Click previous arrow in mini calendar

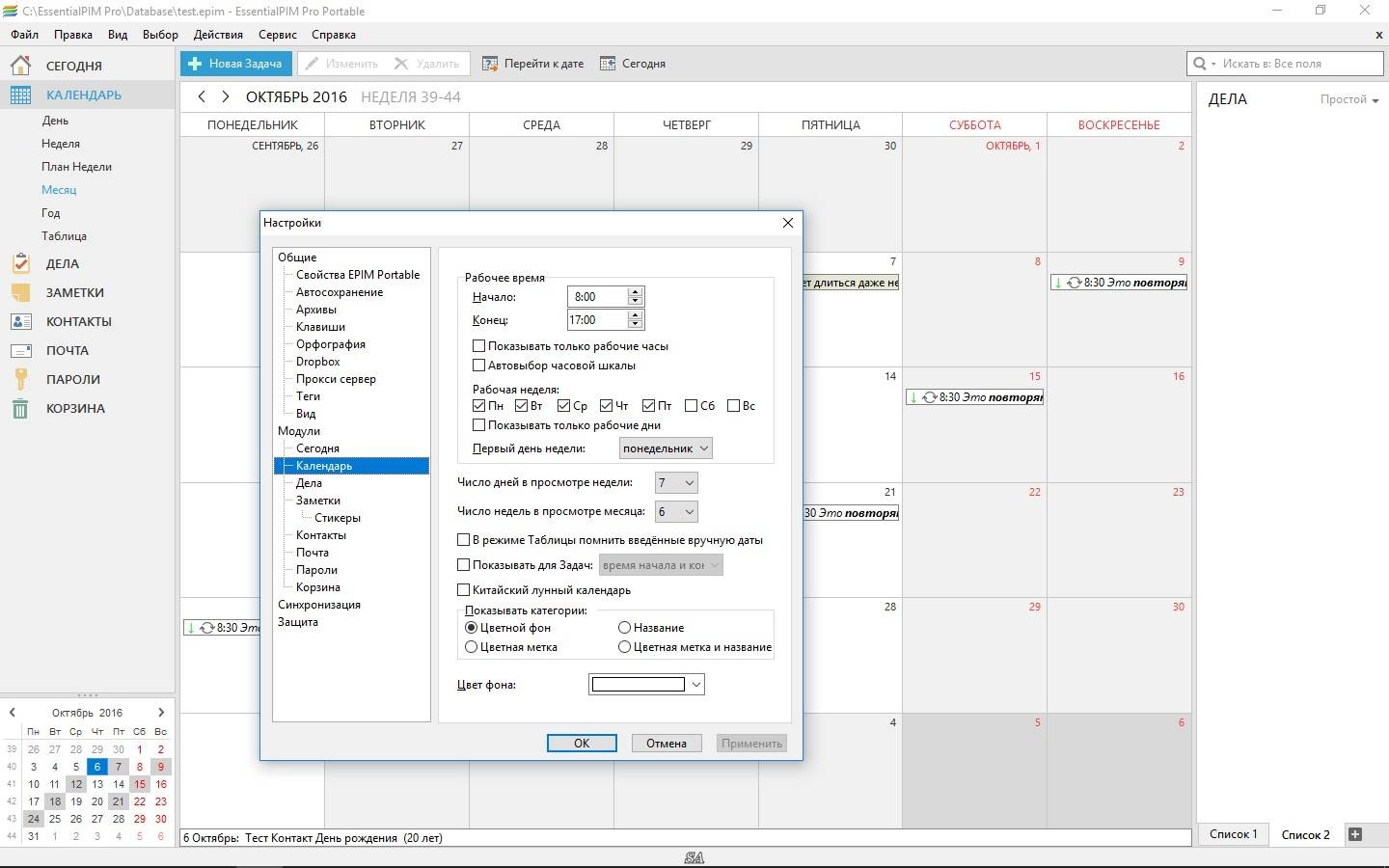12,713
